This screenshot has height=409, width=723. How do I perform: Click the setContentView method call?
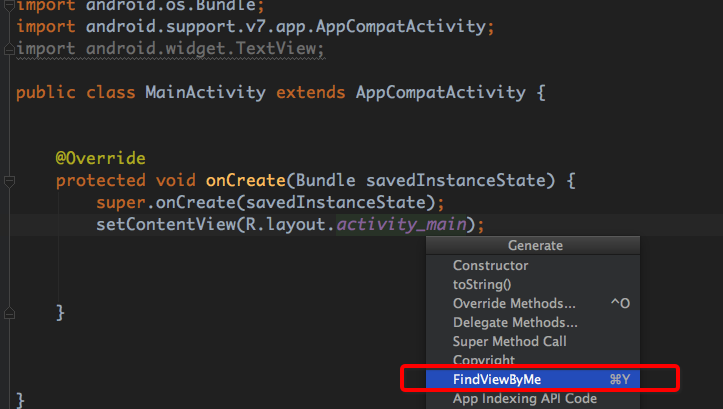(165, 224)
